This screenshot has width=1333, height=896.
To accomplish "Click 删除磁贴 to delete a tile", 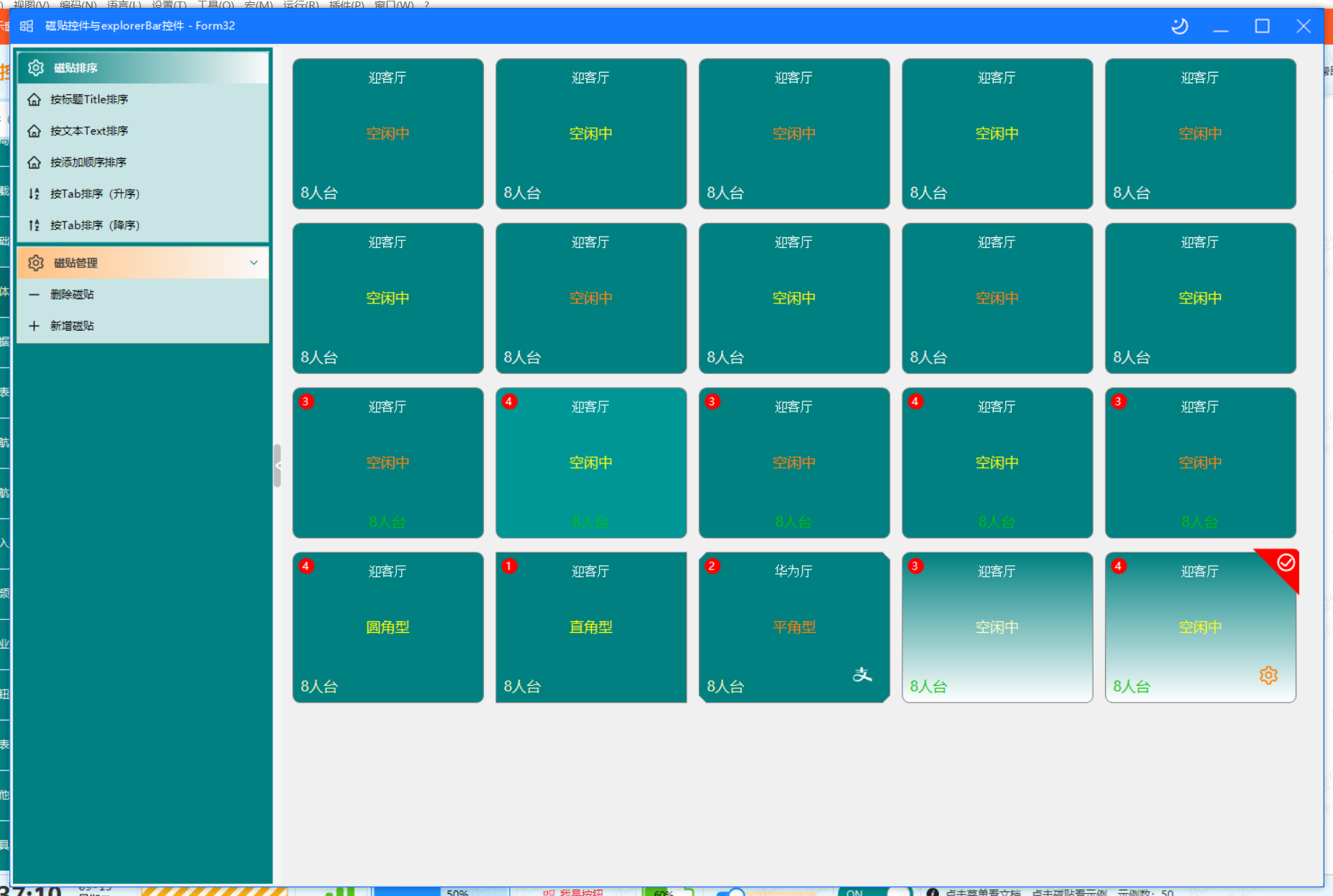I will tap(143, 294).
